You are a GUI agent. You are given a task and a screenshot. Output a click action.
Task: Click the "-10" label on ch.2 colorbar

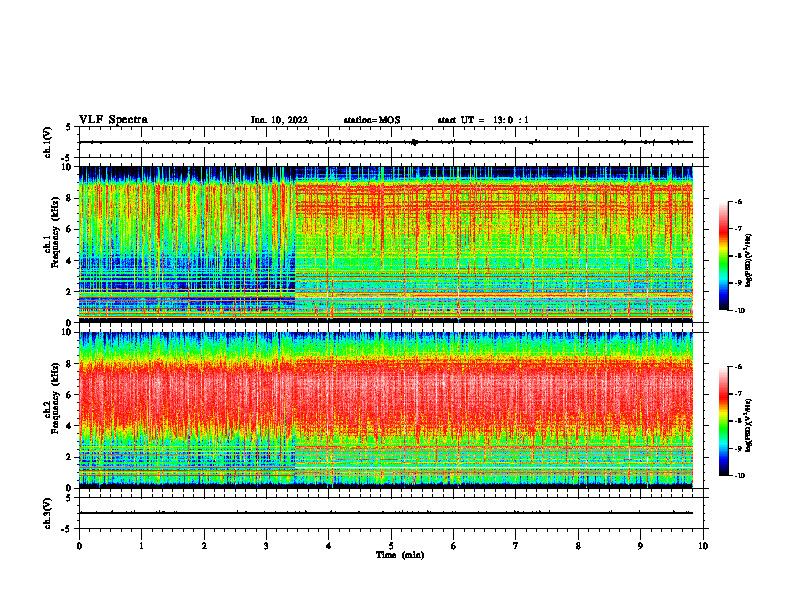[x=739, y=476]
